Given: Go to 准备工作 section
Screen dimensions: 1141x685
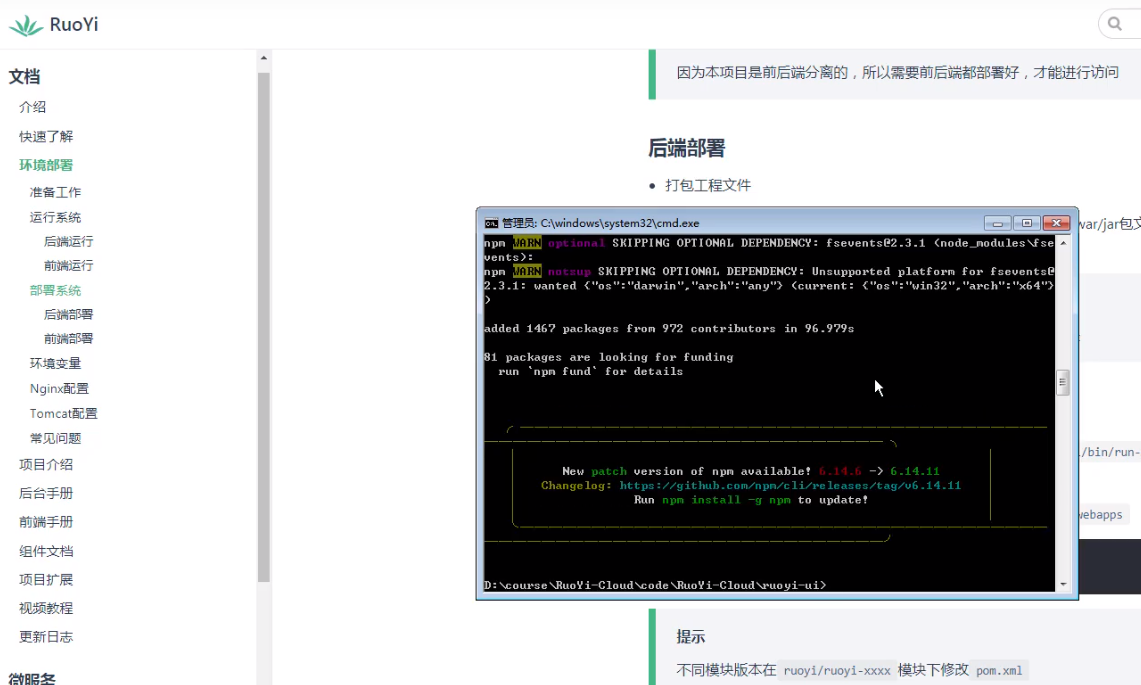Looking at the screenshot, I should [55, 192].
